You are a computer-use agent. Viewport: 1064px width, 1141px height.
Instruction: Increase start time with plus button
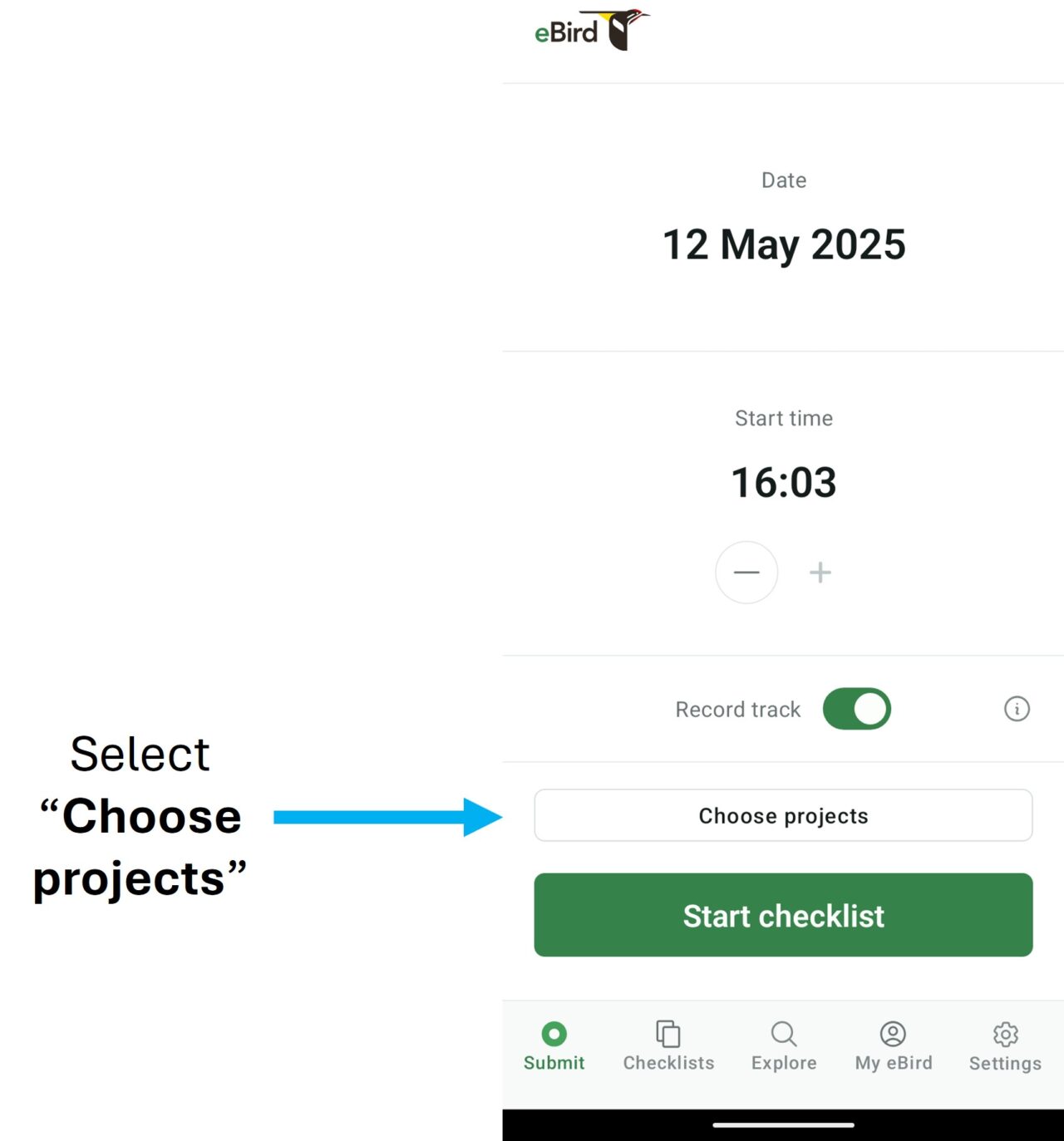point(820,573)
